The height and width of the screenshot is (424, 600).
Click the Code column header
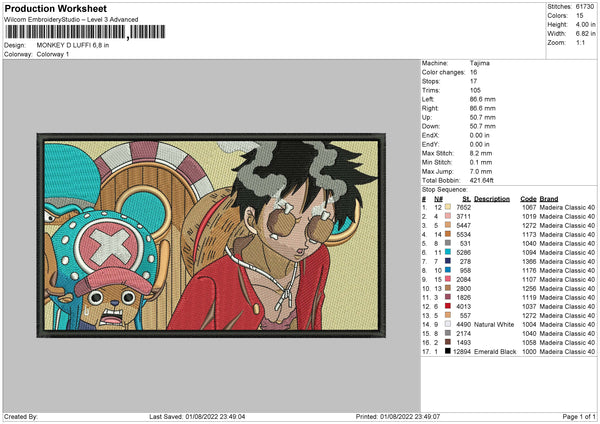coord(528,199)
